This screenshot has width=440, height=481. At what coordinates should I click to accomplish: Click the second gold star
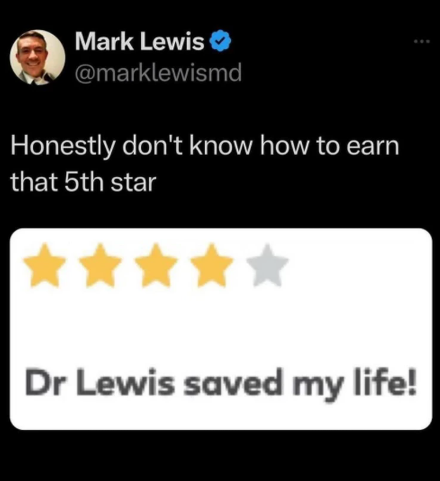click(101, 266)
